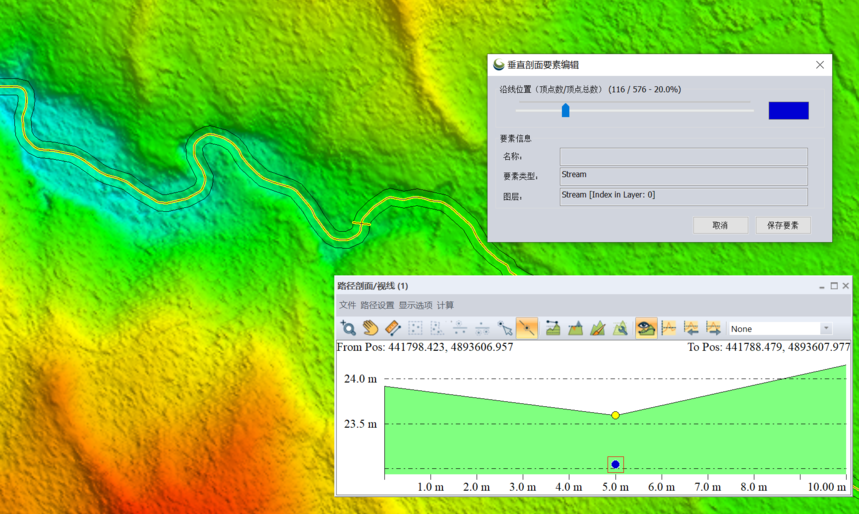
Task: Click the From Pos coordinates text
Action: (425, 347)
